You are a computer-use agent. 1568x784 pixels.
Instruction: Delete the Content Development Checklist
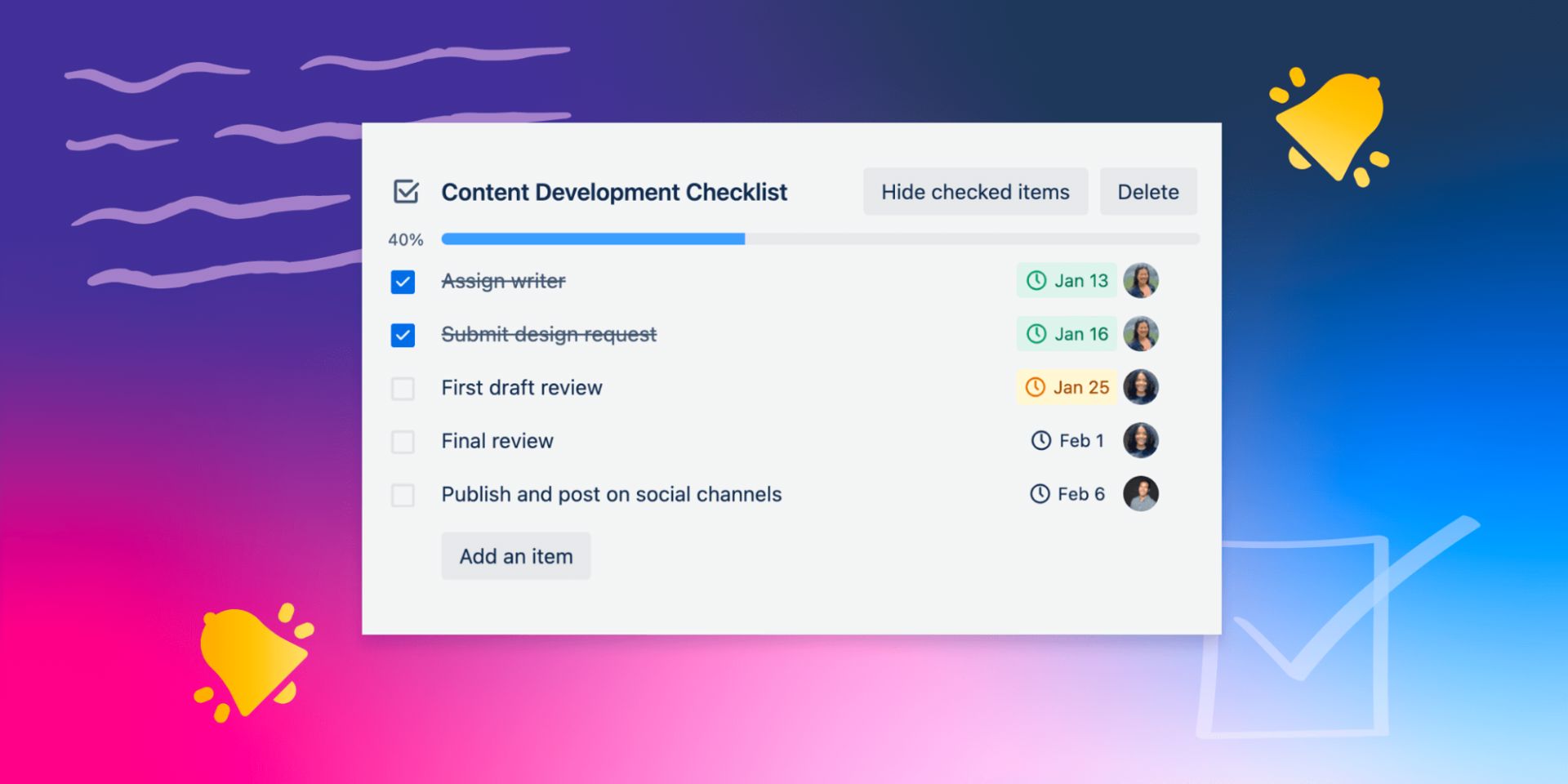[1148, 192]
